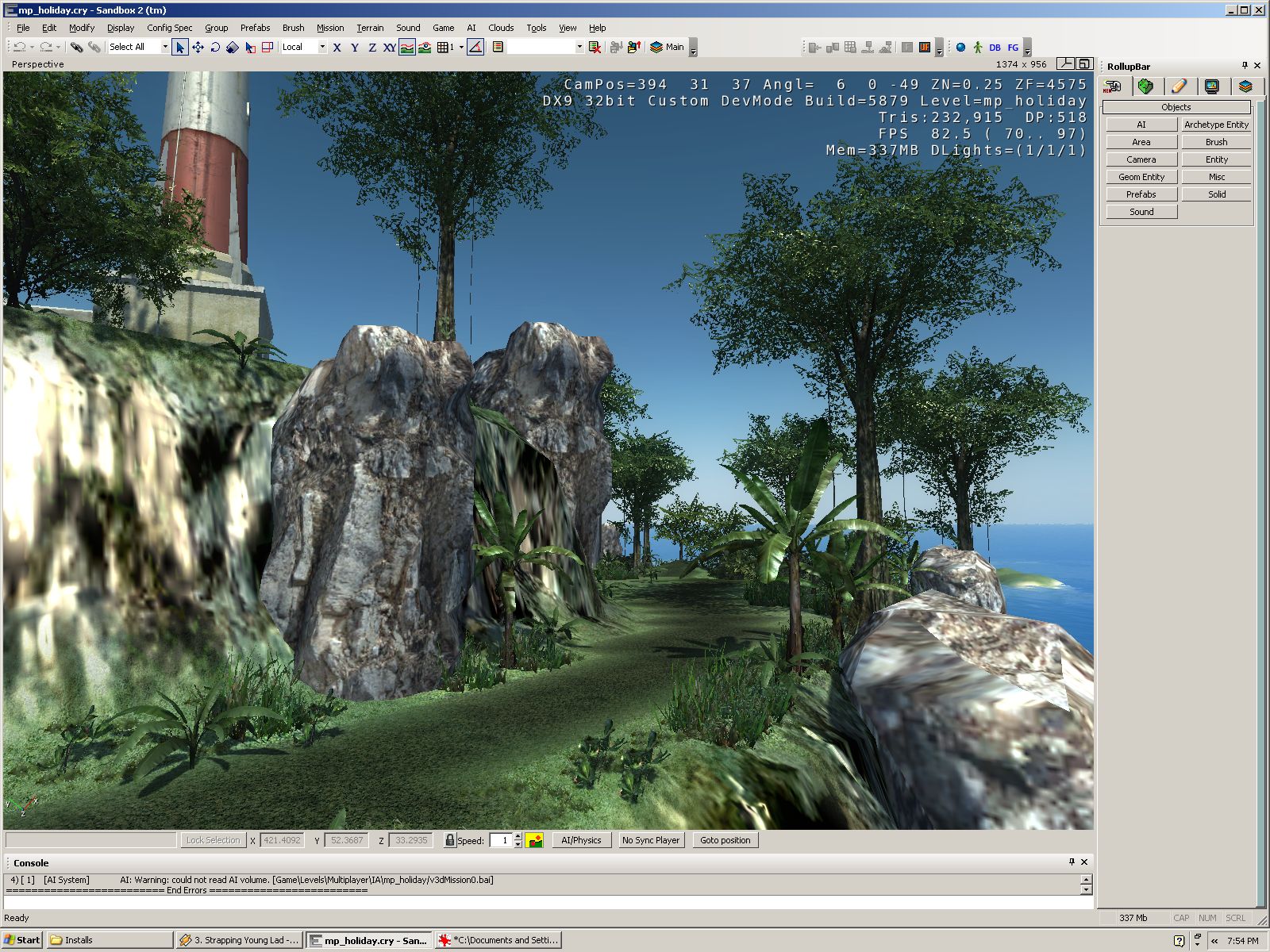The image size is (1270, 952).
Task: Toggle snap to grid
Action: point(444,48)
